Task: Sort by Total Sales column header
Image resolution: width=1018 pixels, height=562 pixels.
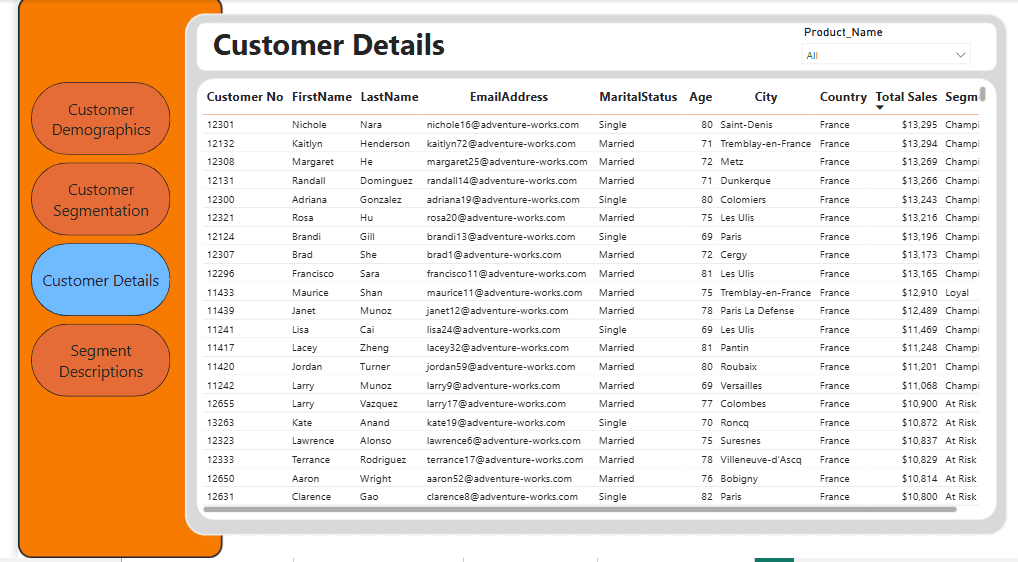Action: pyautogui.click(x=906, y=97)
